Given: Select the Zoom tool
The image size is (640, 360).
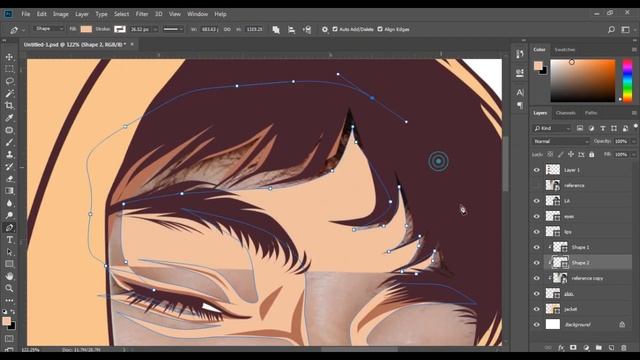Looking at the screenshot, I should point(9,288).
